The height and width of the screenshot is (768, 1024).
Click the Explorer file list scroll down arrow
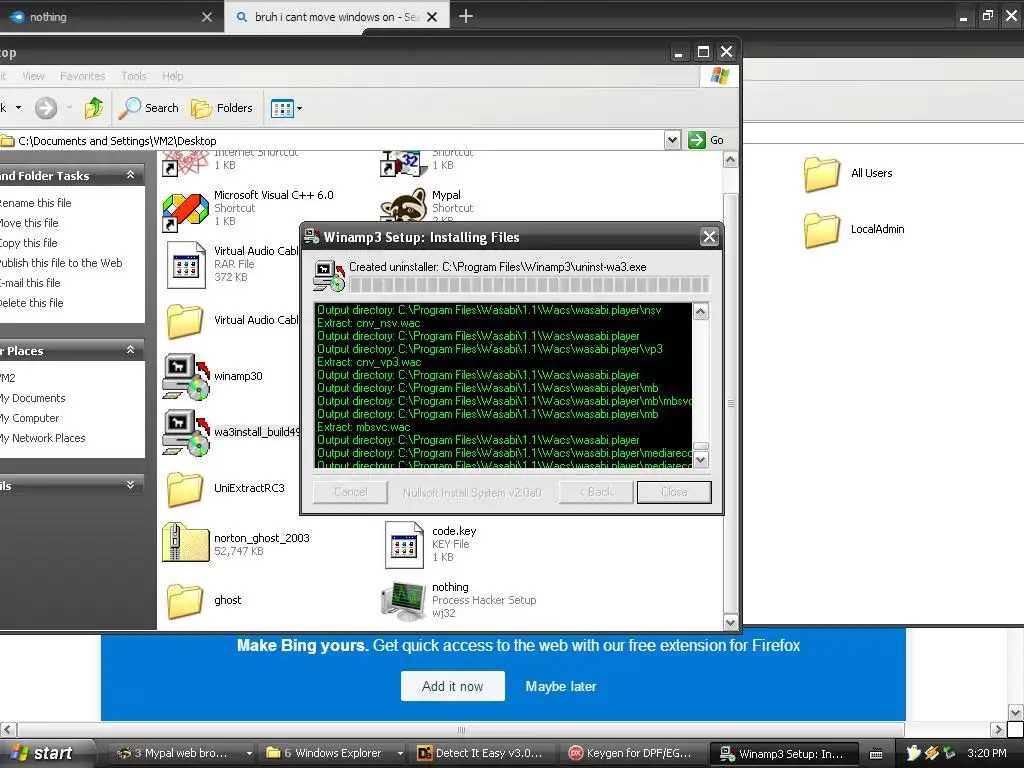731,622
